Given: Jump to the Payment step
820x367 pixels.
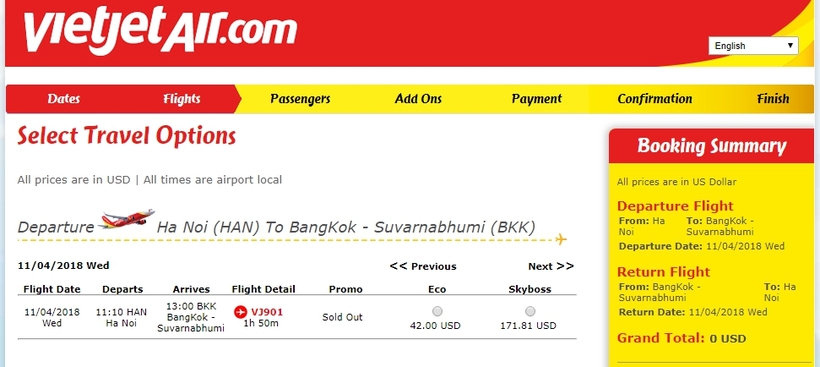Looking at the screenshot, I should coord(537,99).
